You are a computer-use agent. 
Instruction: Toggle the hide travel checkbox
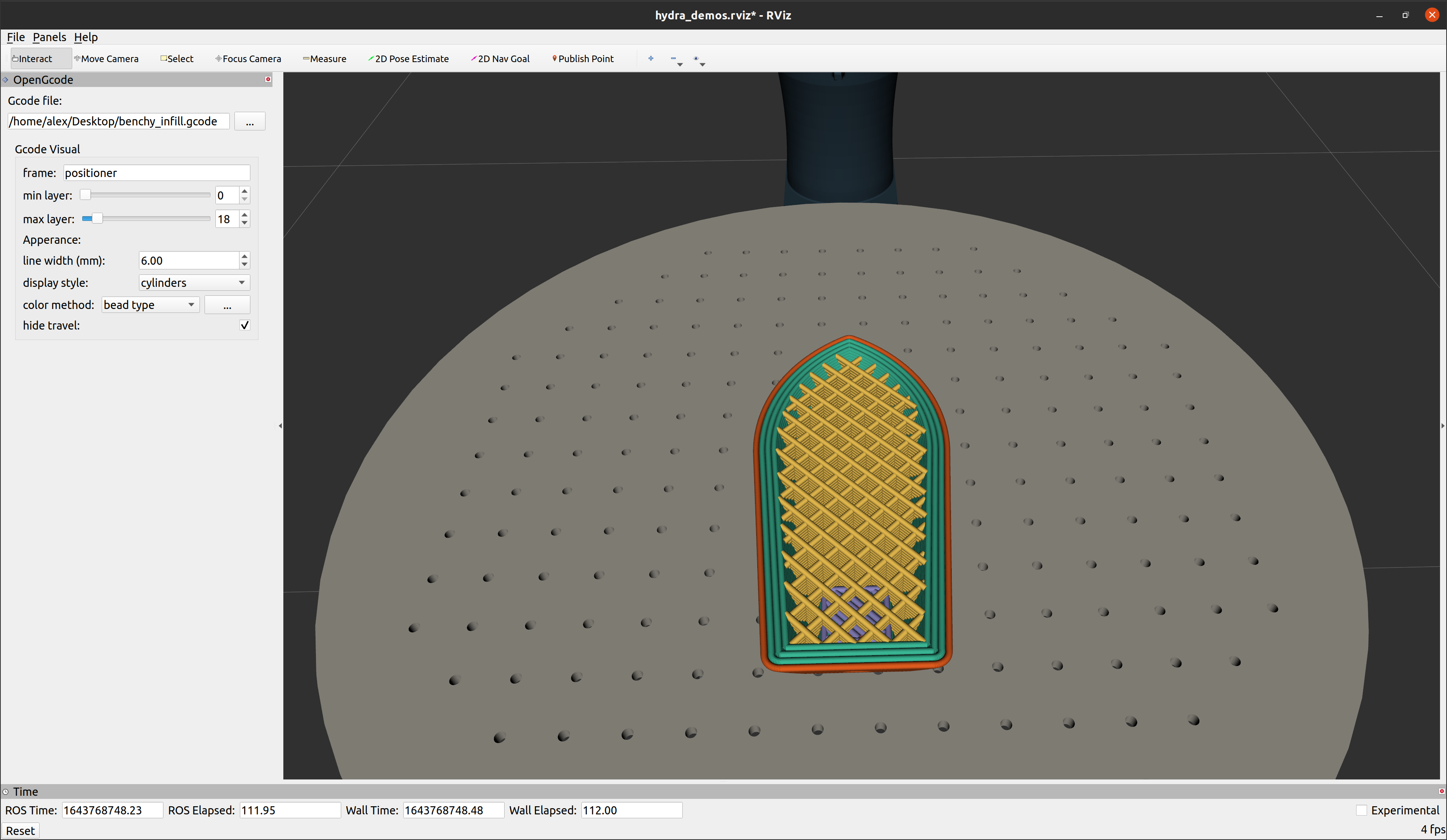click(x=245, y=325)
